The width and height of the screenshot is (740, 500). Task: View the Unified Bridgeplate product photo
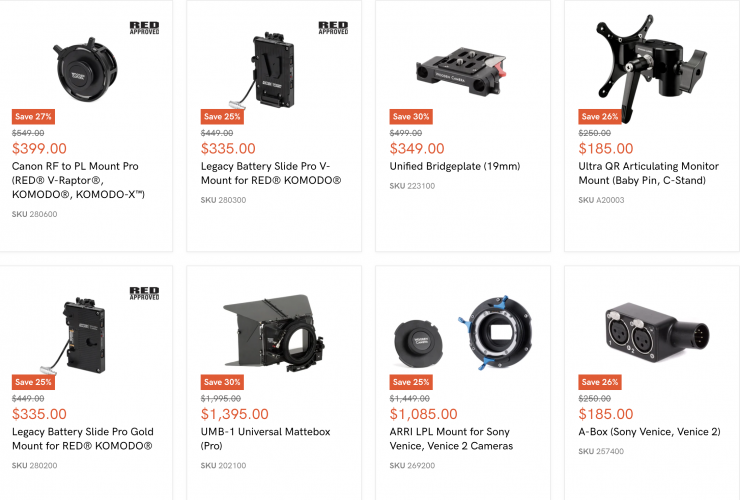click(x=462, y=71)
